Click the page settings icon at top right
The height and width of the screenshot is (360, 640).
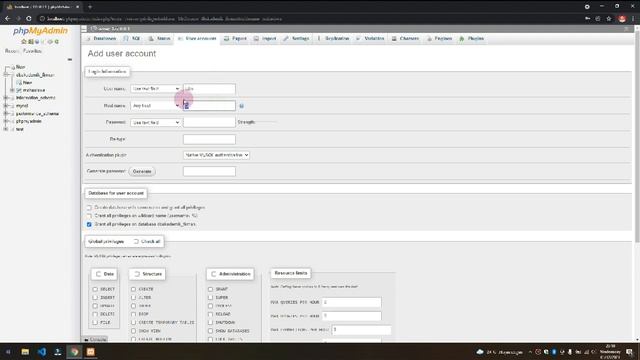coord(627,29)
